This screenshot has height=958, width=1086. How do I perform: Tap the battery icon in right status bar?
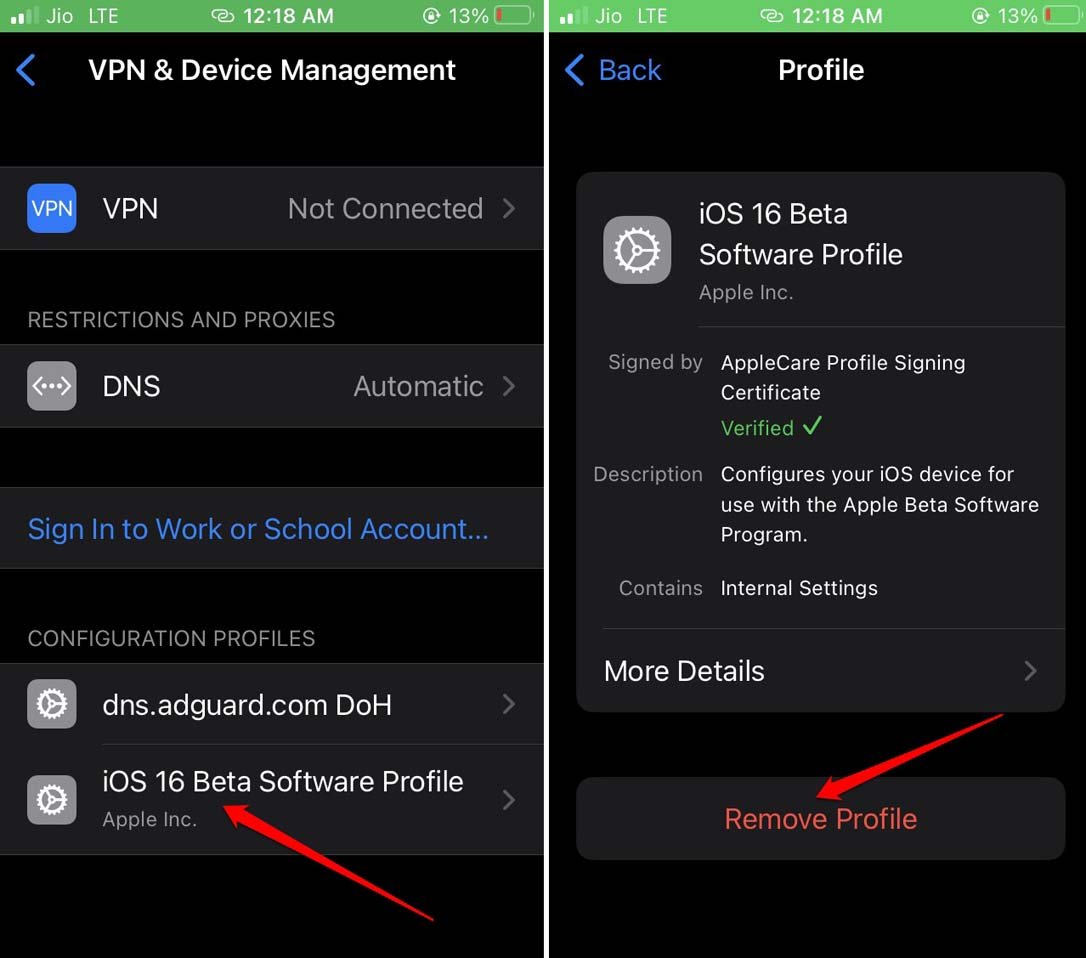coord(1063,15)
